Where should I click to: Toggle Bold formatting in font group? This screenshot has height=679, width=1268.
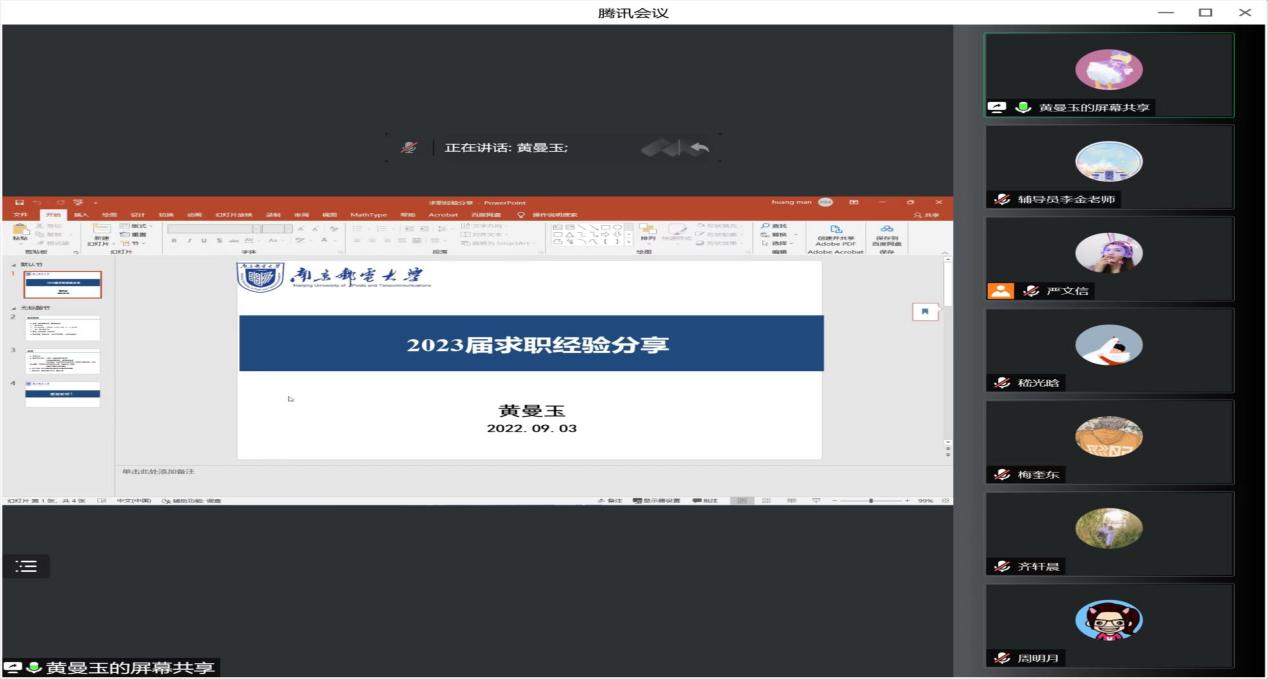174,241
